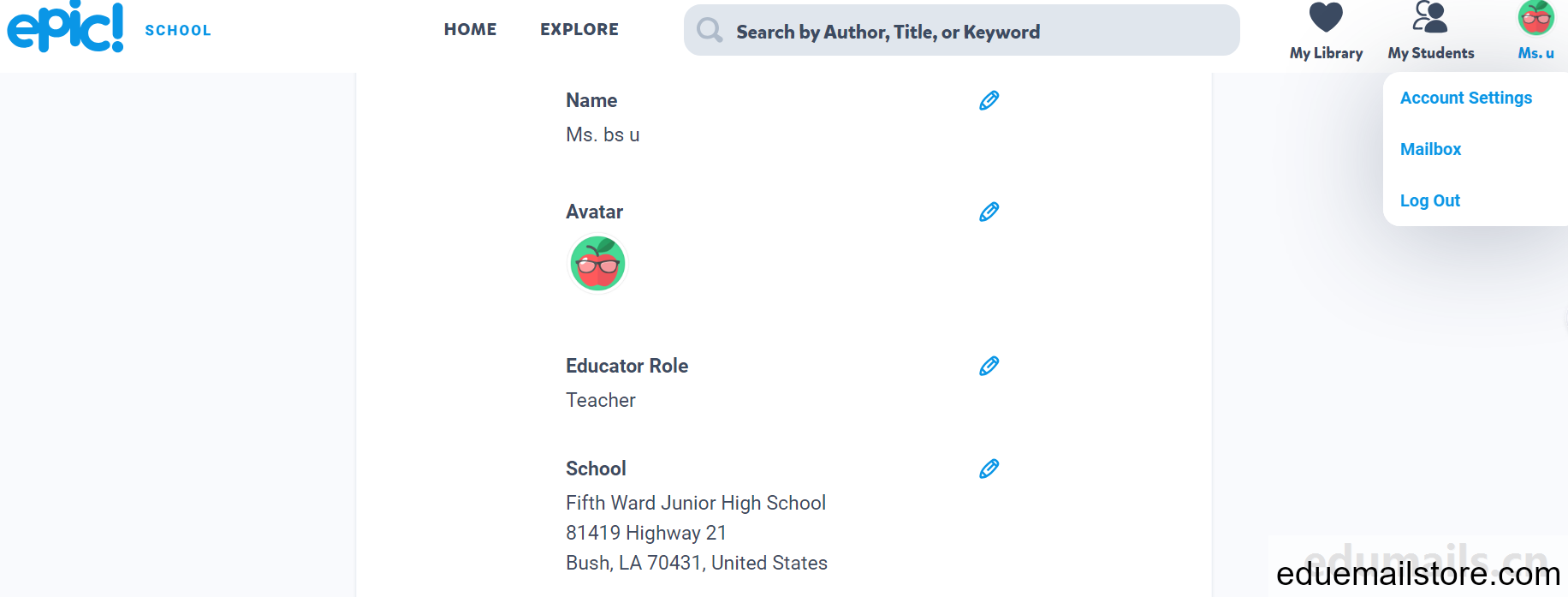
Task: Click the search magnifier icon
Action: click(x=709, y=31)
